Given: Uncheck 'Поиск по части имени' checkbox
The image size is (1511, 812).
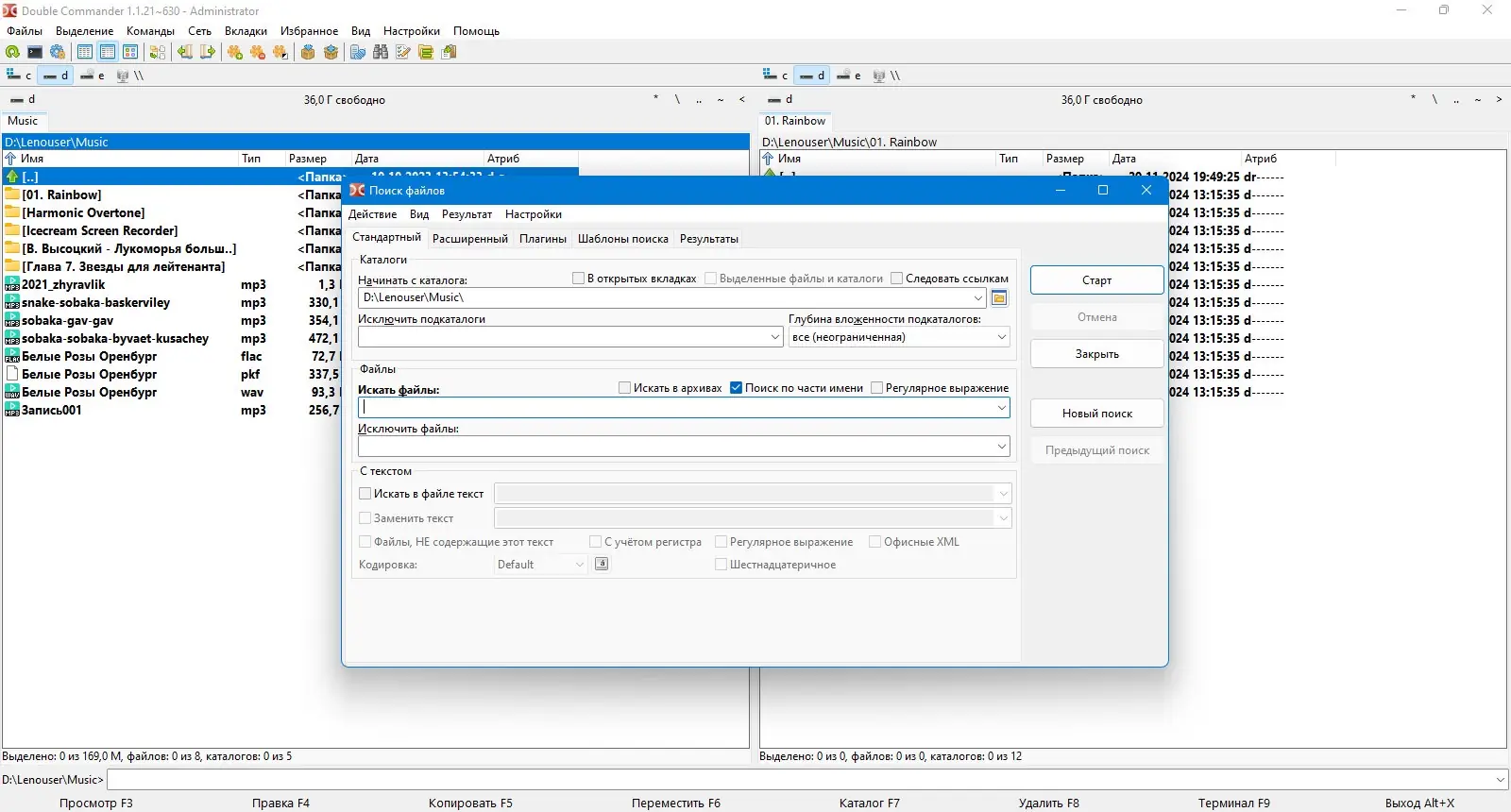Looking at the screenshot, I should tap(736, 388).
